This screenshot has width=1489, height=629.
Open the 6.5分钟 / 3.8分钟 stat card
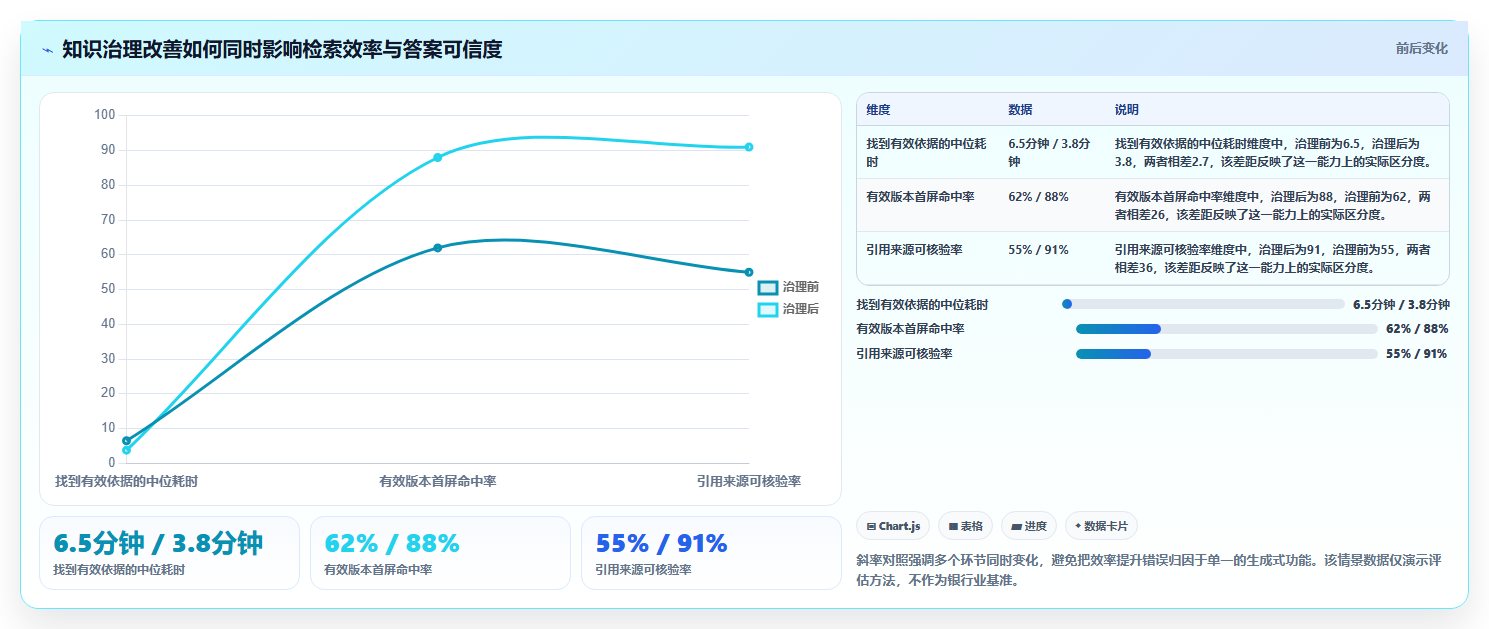click(x=169, y=553)
